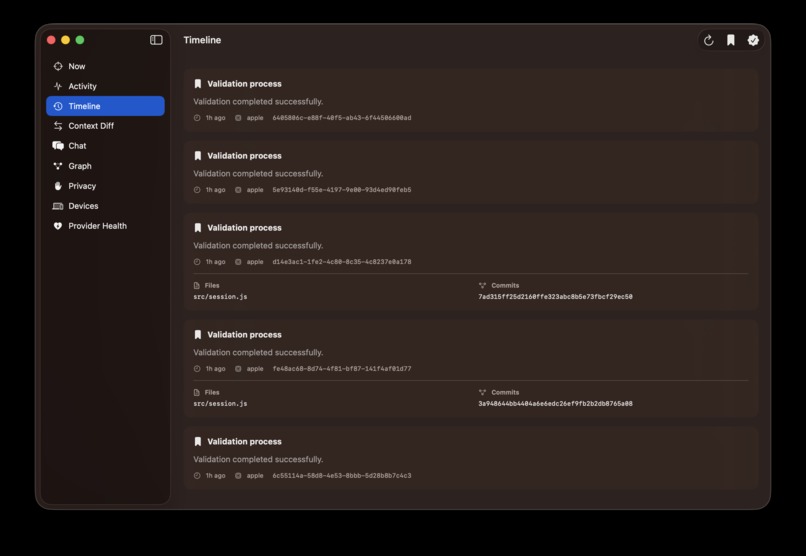Click the Files document icon in entry d14e3ac1
The height and width of the screenshot is (556, 806).
[x=196, y=285]
